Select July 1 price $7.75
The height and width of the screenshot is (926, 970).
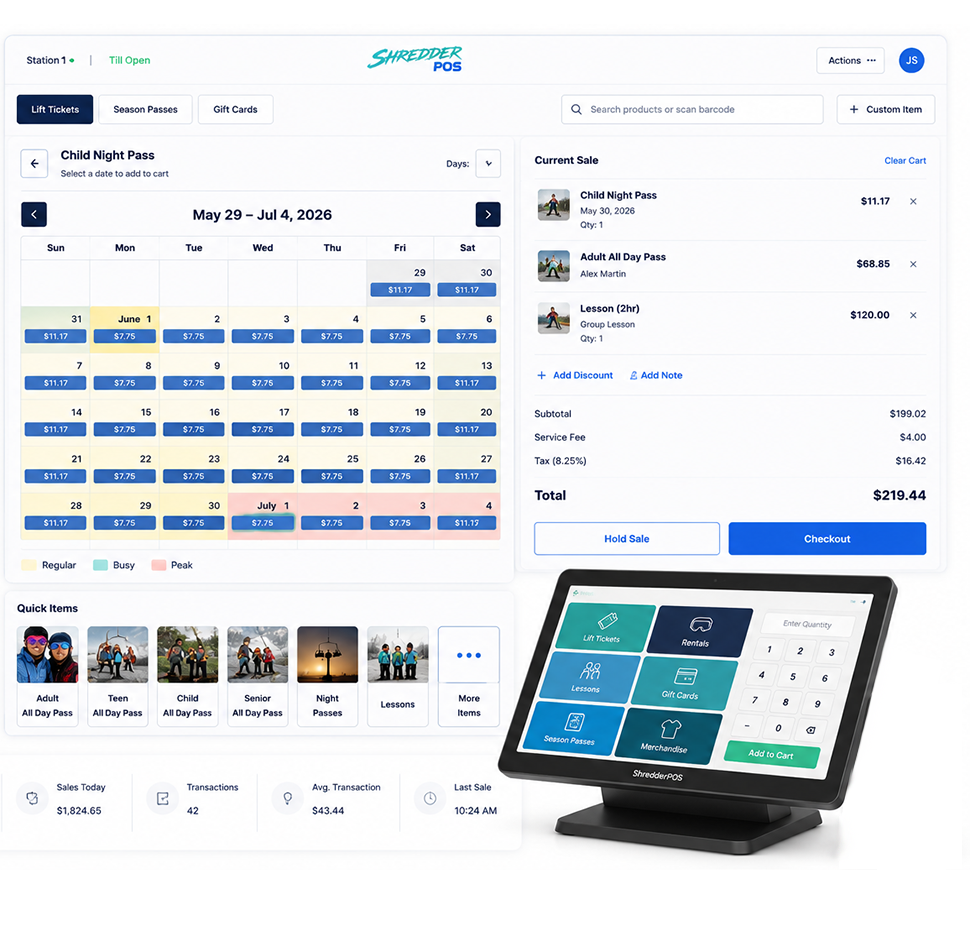[262, 523]
